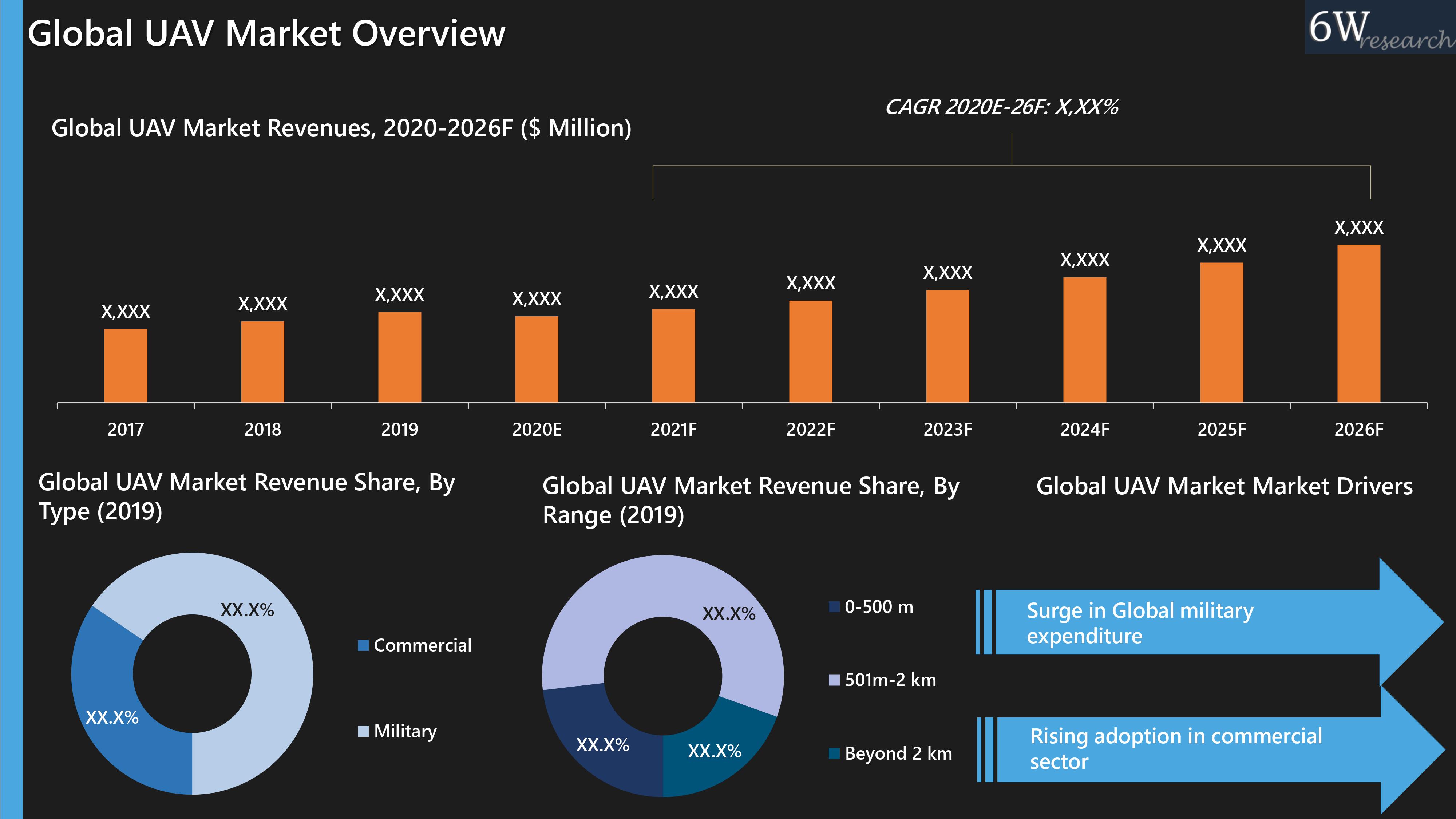This screenshot has height=819, width=1456.
Task: Click the 2024F axis label
Action: [1085, 430]
